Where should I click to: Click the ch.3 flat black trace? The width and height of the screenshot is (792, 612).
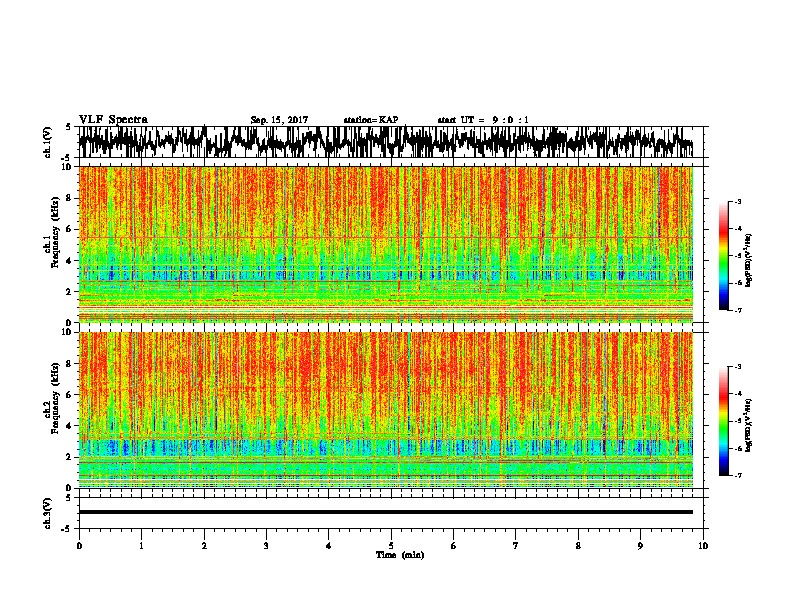point(386,512)
